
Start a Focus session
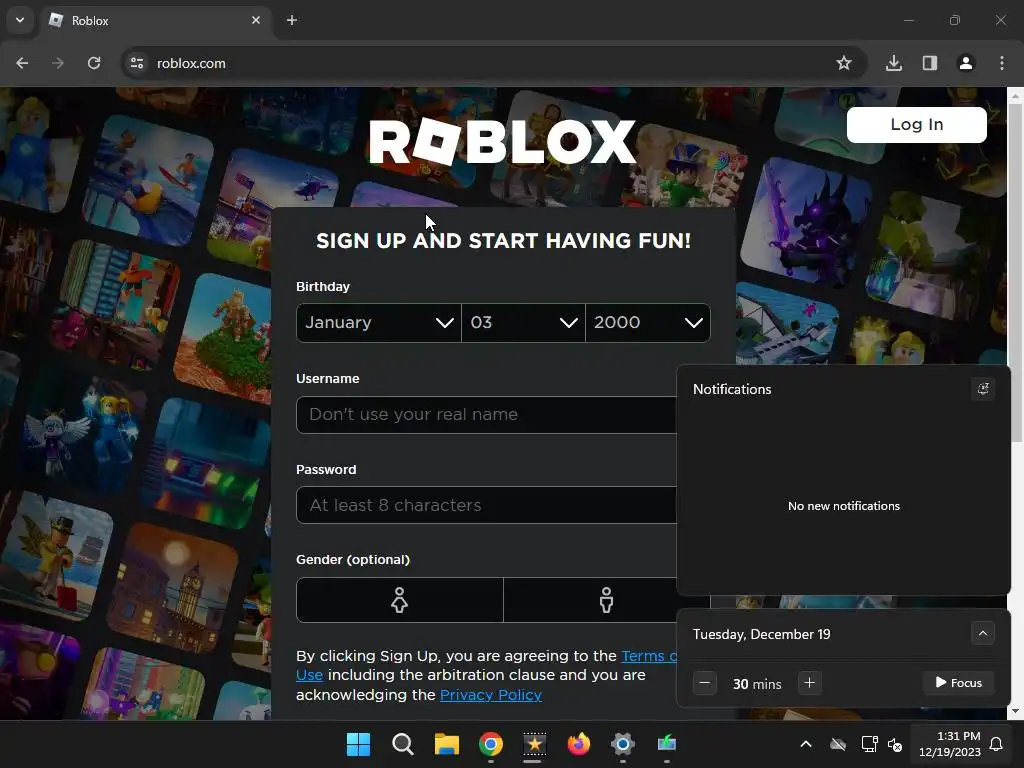(x=959, y=683)
